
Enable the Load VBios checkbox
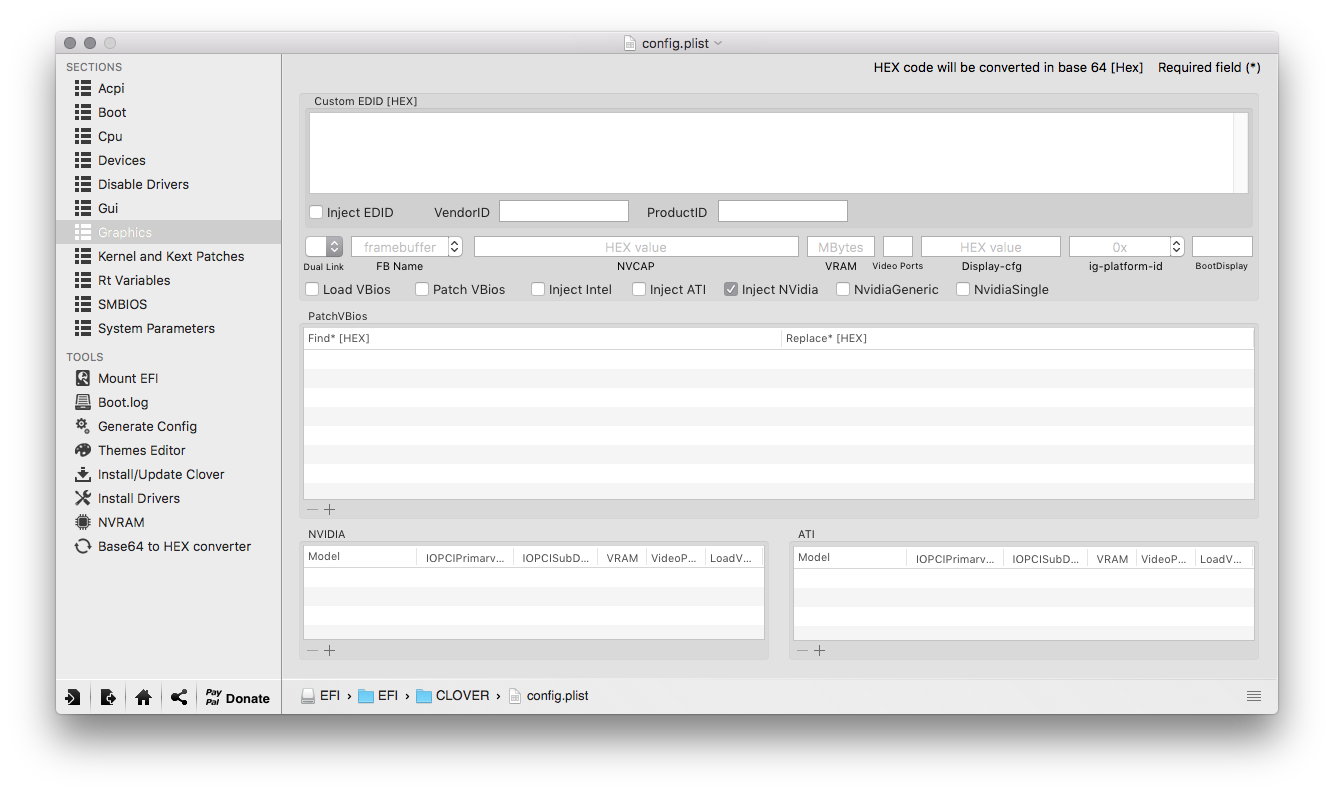(x=312, y=289)
